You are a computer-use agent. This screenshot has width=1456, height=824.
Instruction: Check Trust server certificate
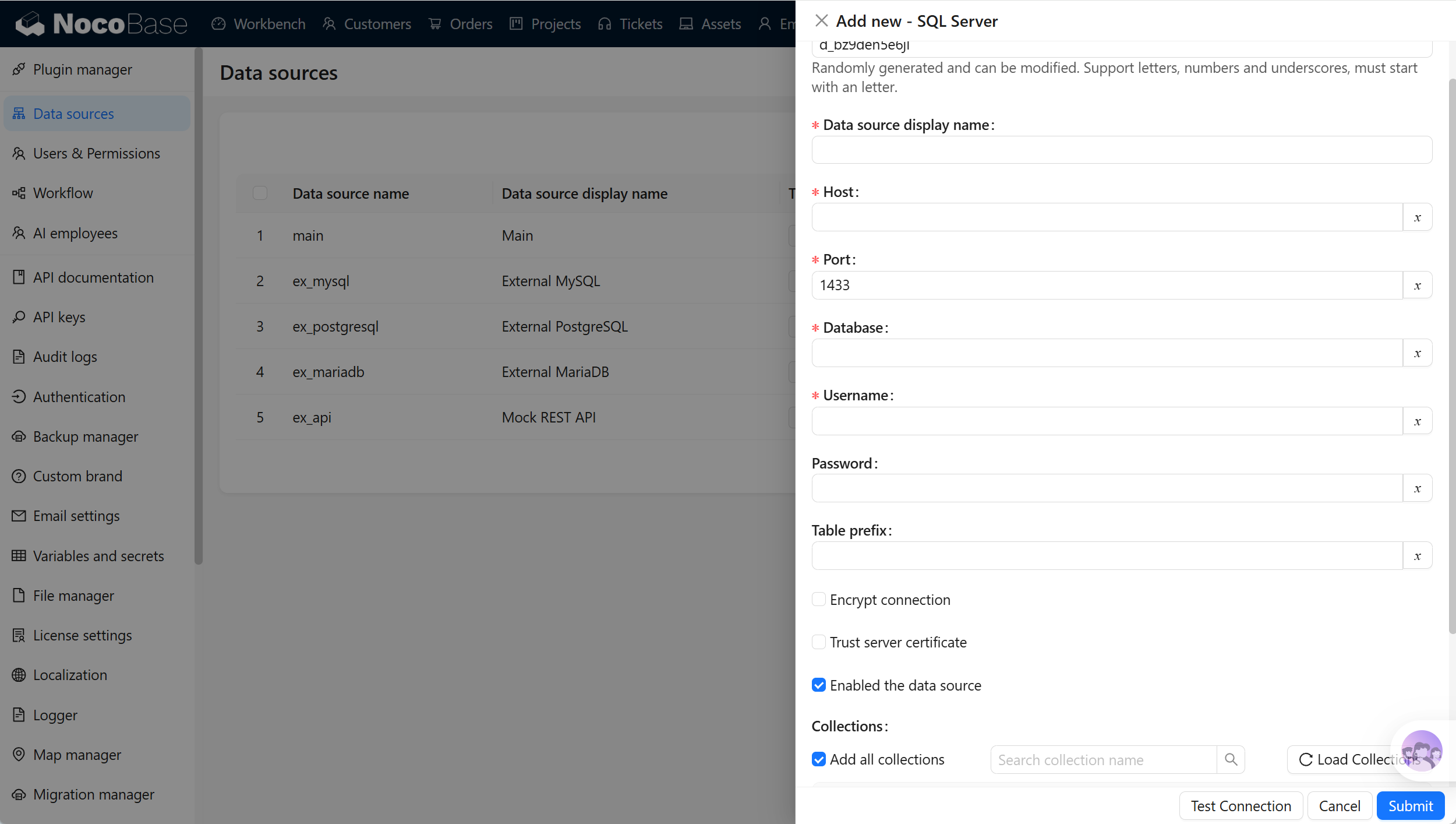tap(819, 642)
